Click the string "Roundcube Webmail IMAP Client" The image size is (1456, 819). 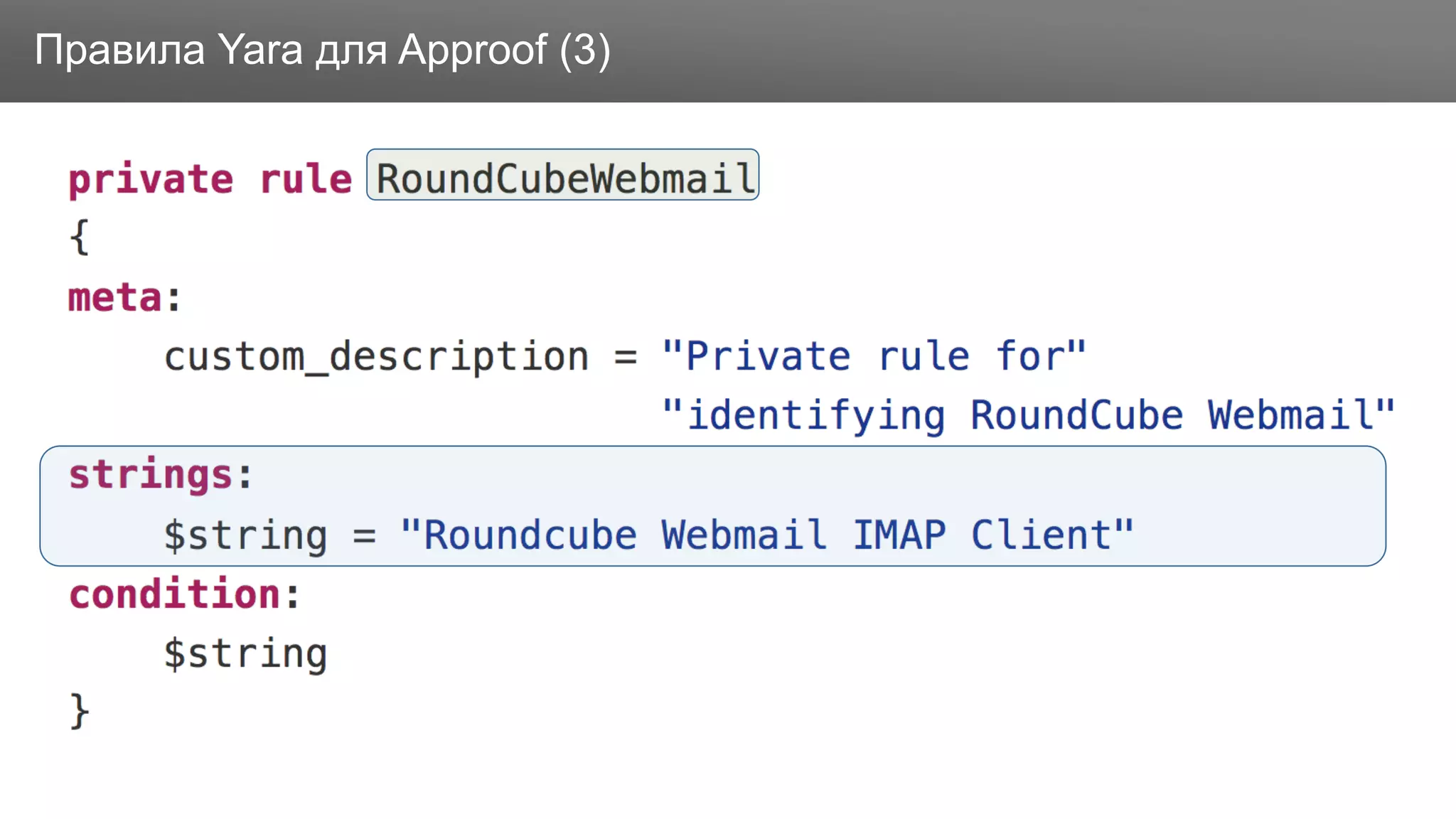pyautogui.click(x=766, y=535)
